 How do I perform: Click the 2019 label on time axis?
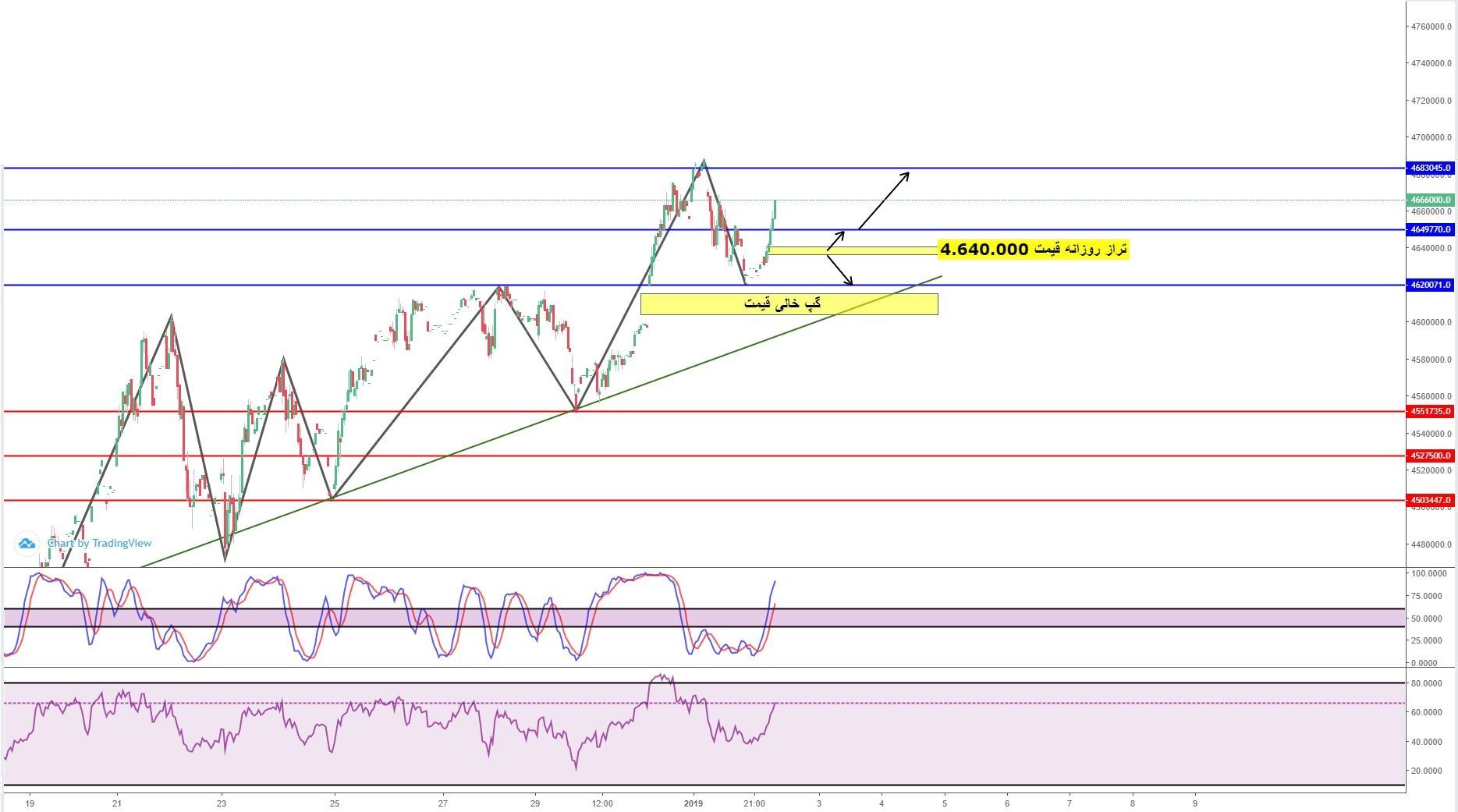[693, 803]
